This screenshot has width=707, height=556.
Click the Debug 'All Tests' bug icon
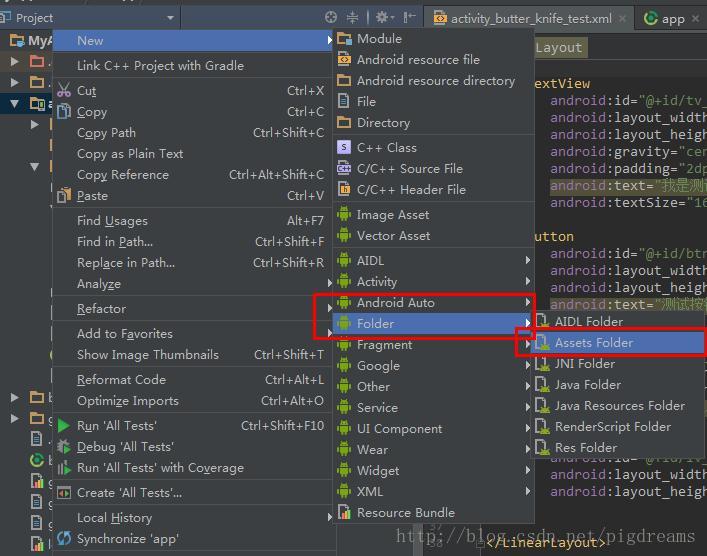coord(64,447)
